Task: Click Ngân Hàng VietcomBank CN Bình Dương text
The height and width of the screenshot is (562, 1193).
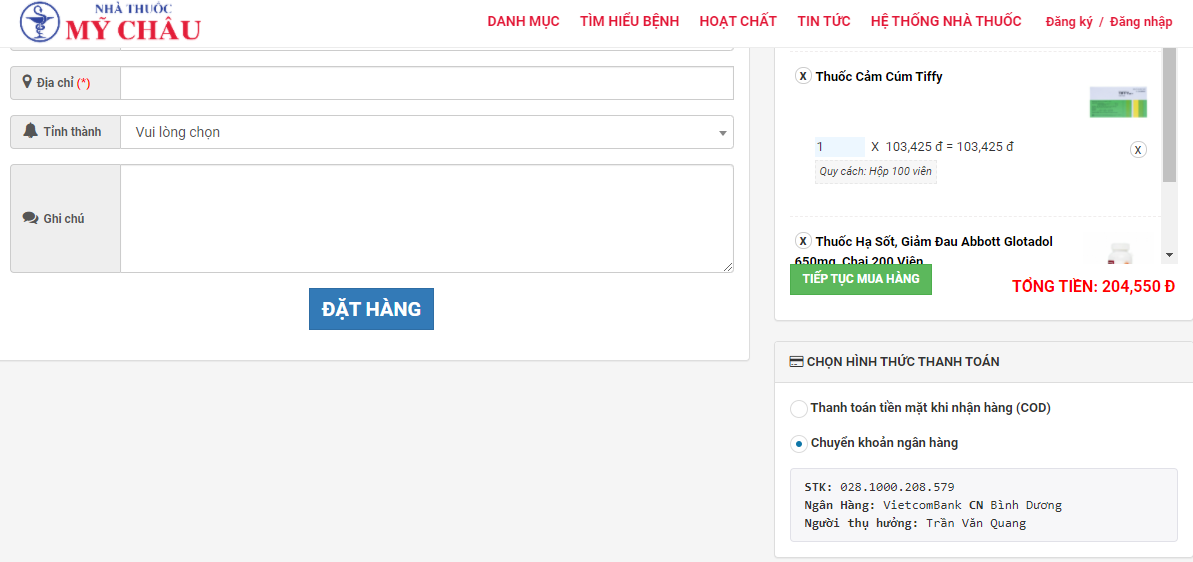Action: (x=933, y=505)
